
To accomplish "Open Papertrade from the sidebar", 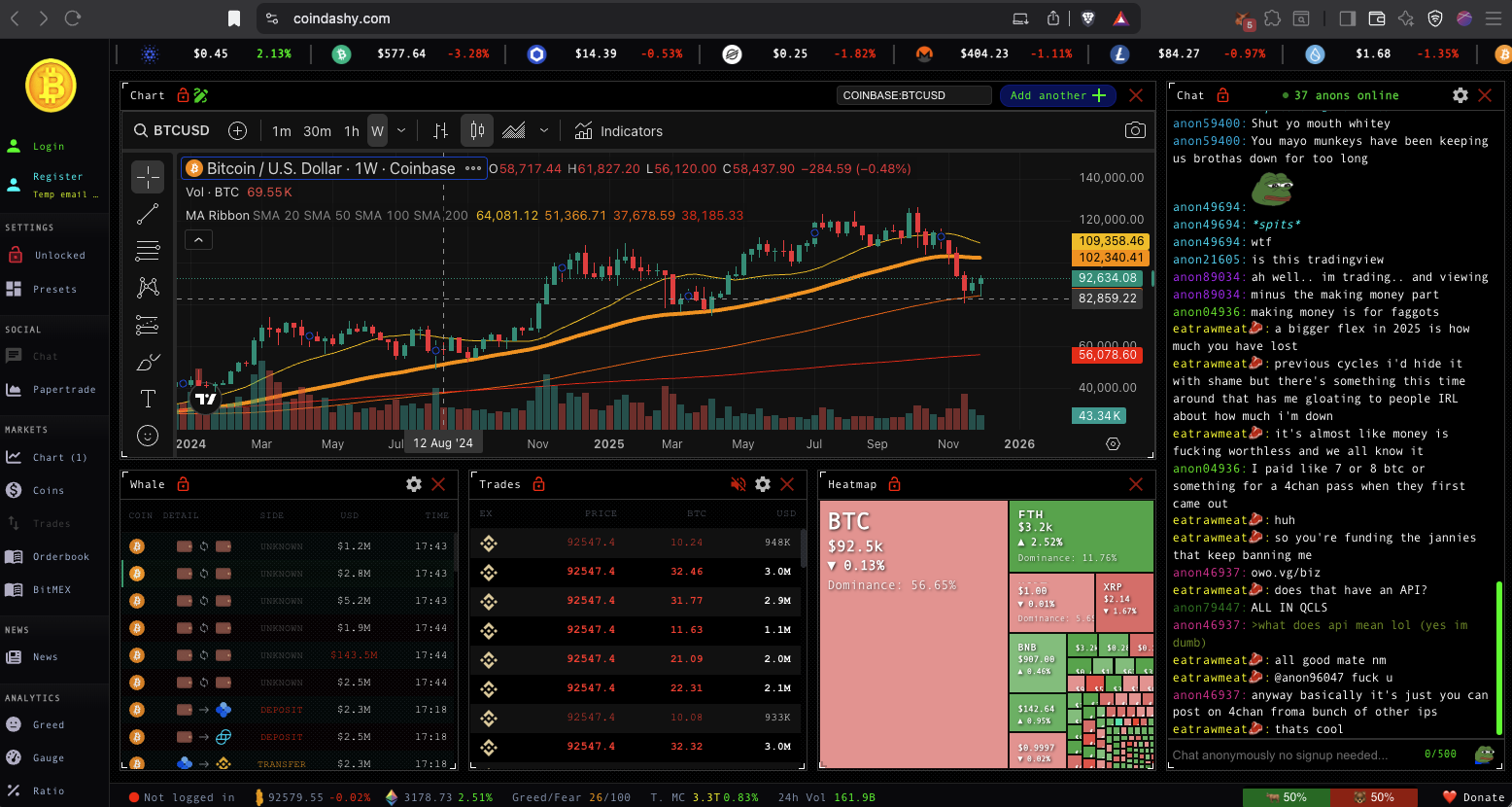I will tap(52, 390).
